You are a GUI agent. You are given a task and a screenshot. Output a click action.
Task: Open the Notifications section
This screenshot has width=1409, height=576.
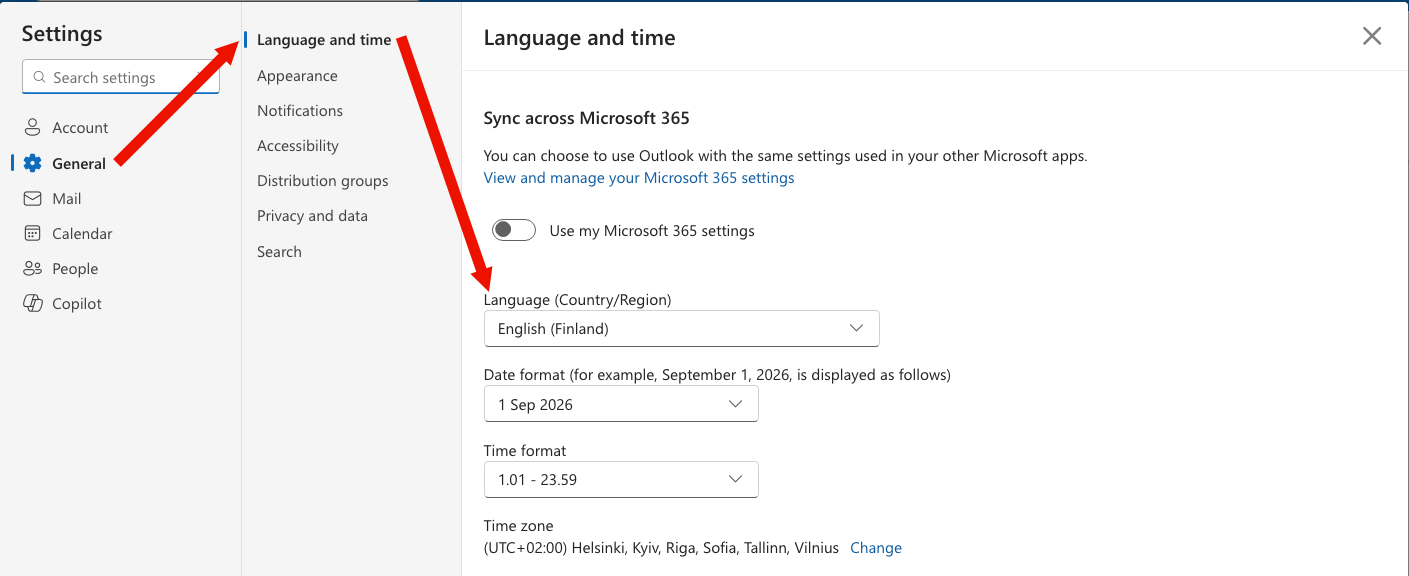point(300,111)
